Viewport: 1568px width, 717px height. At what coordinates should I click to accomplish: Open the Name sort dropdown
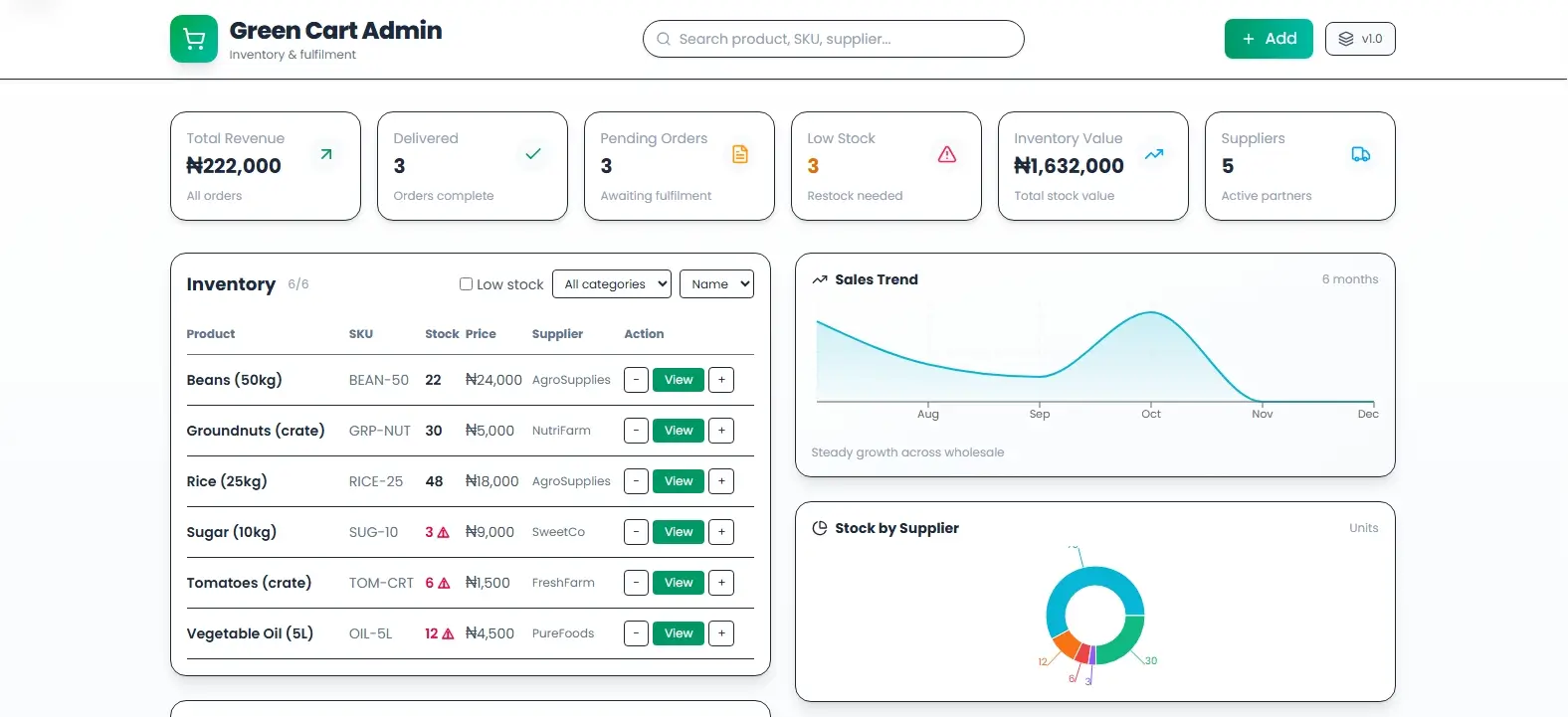(x=716, y=284)
